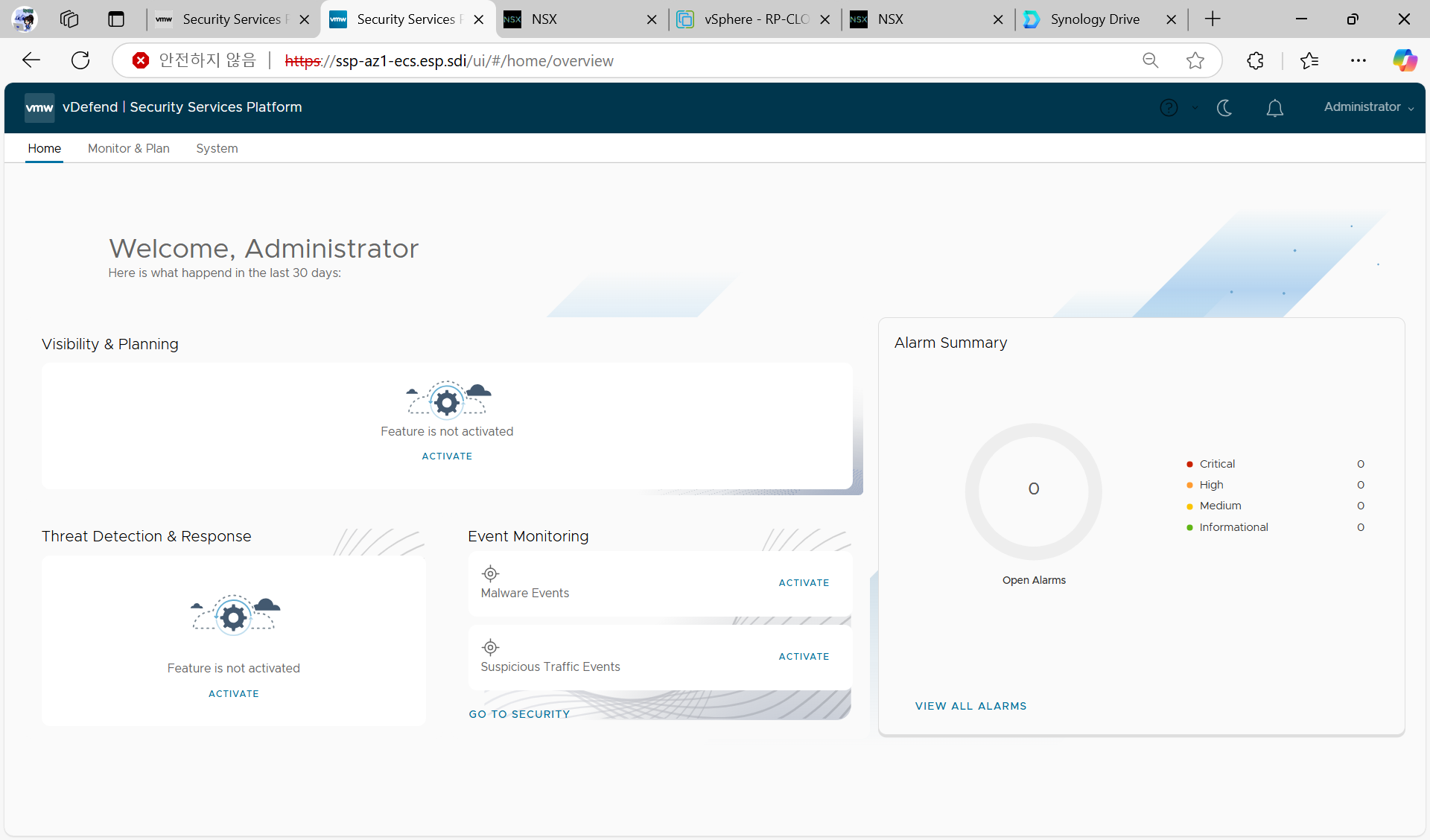Open notifications bell icon
1430x840 pixels.
pyautogui.click(x=1275, y=108)
